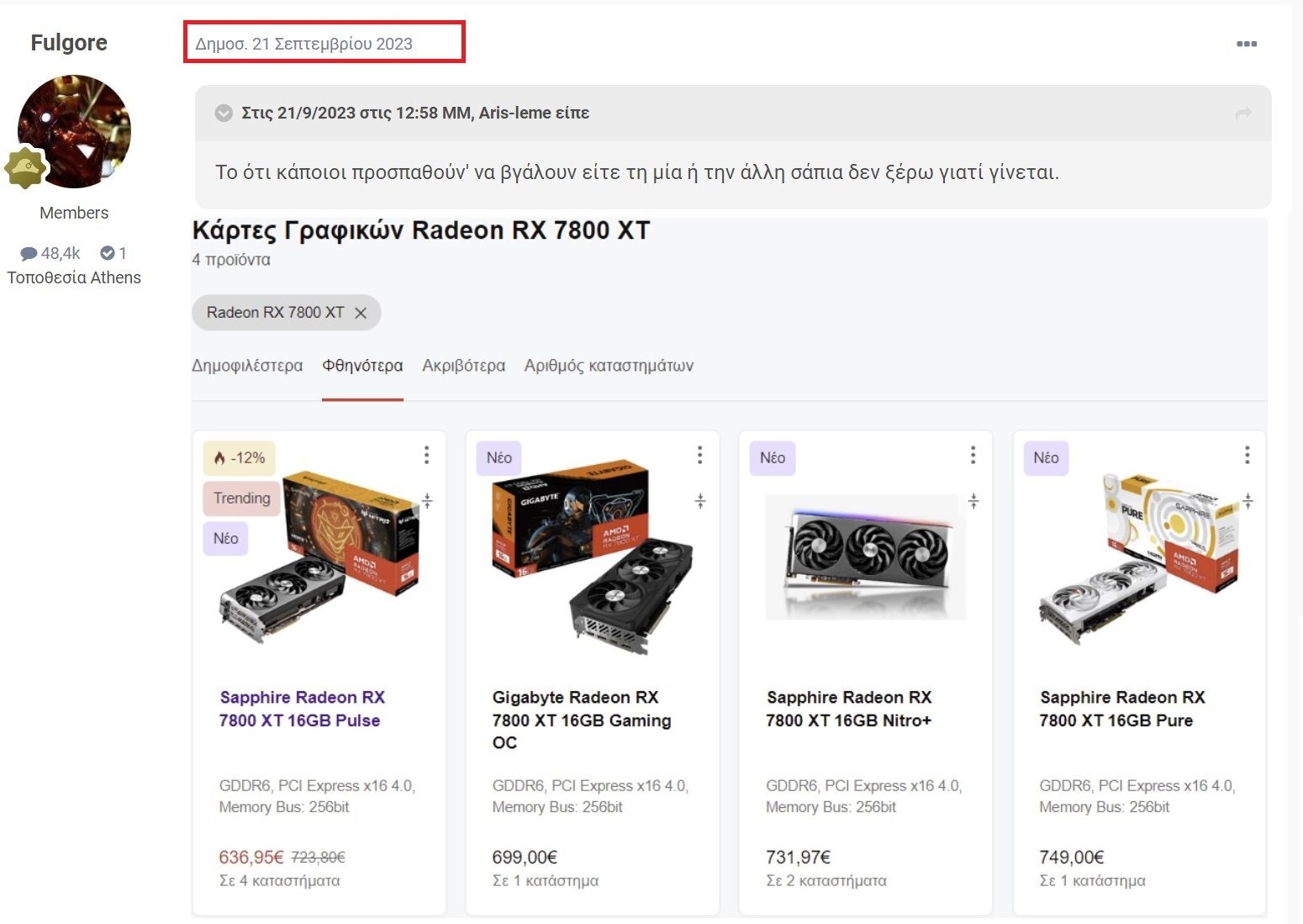Go to the quoted post via share arrow

(x=1243, y=113)
